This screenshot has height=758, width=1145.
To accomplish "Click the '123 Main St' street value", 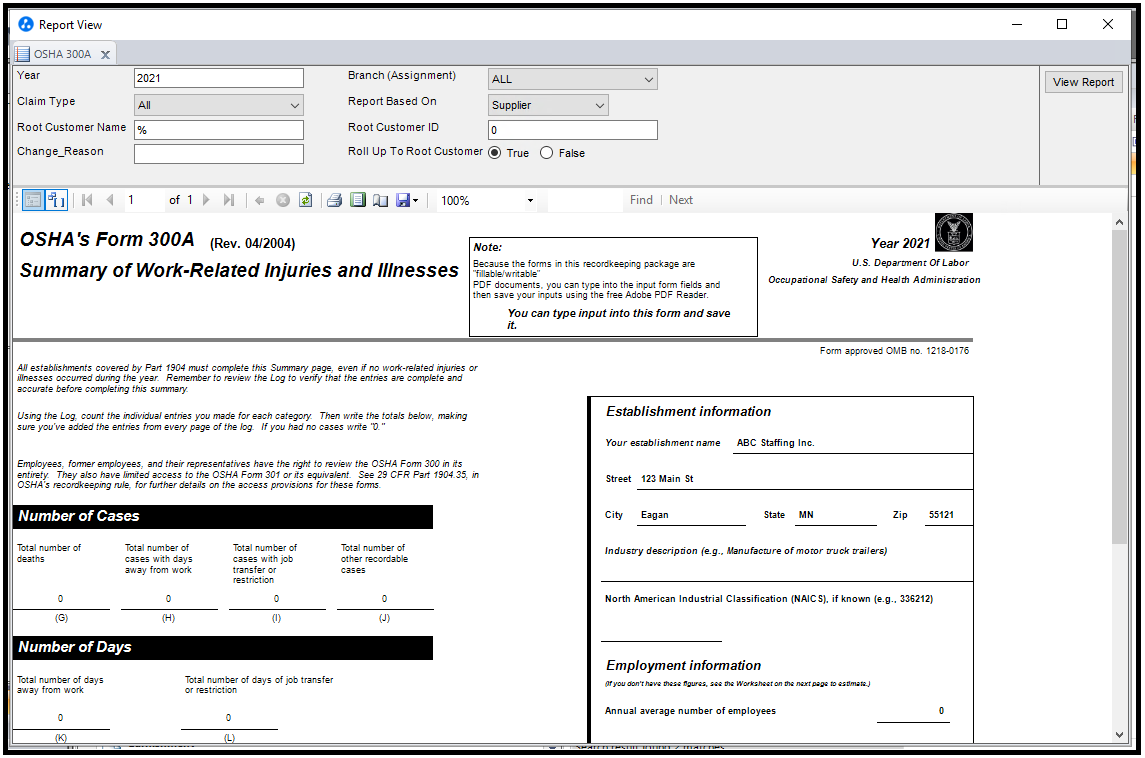I will point(667,479).
